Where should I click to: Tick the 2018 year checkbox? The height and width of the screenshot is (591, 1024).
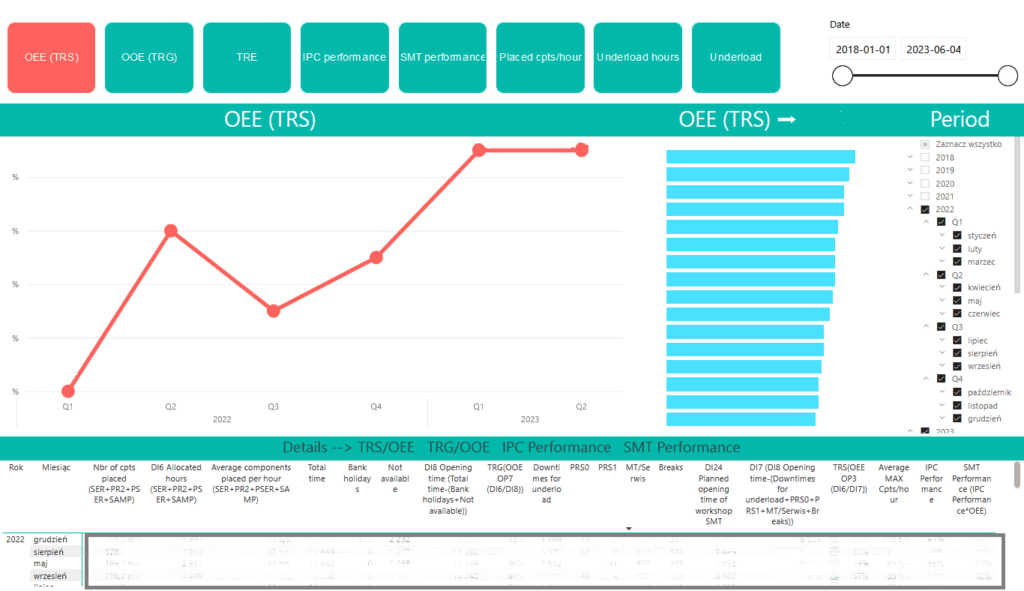pyautogui.click(x=925, y=157)
